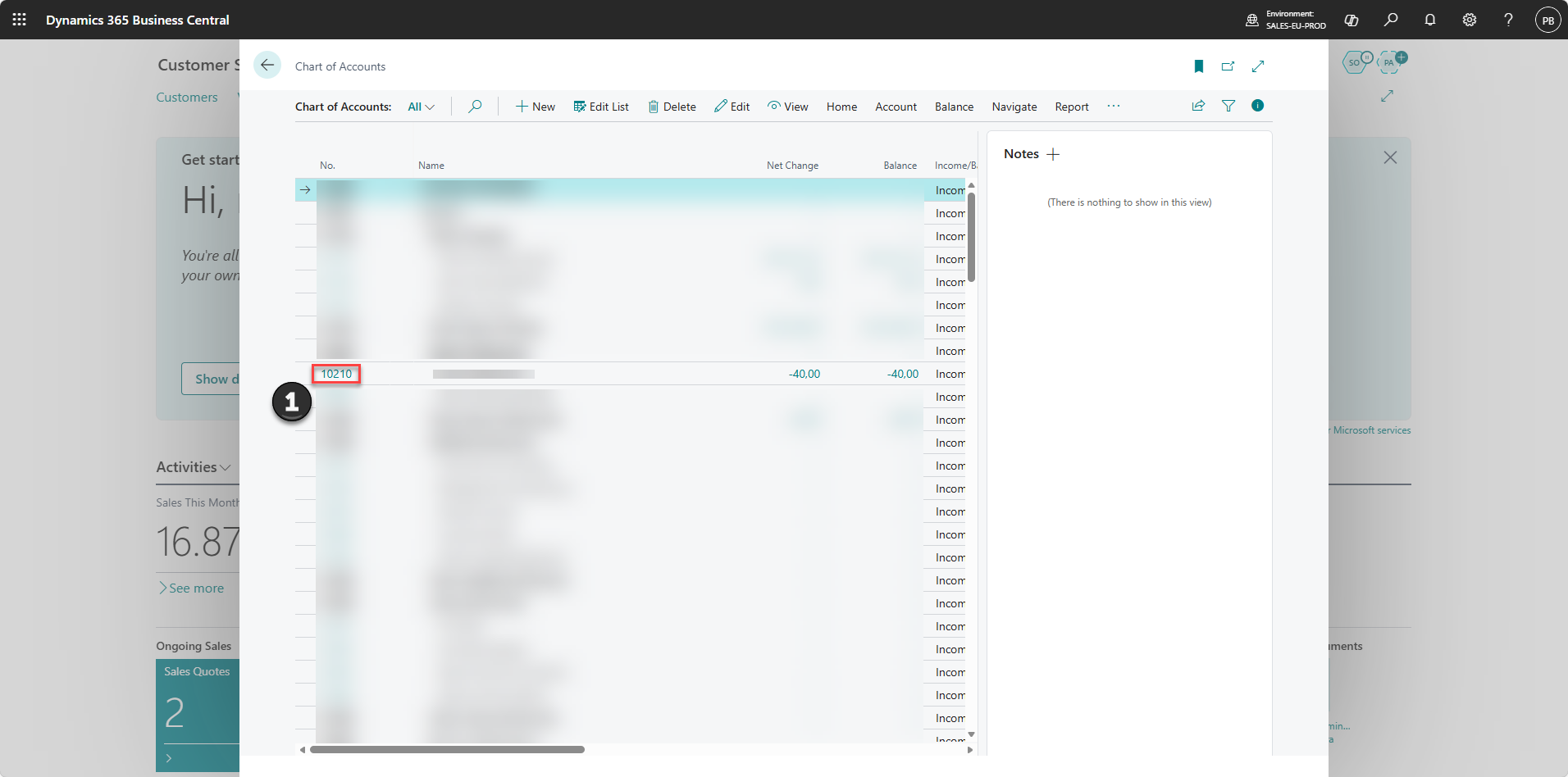This screenshot has height=777, width=1568.
Task: Click the environment icon beside SALES-EU-PROD
Action: (1252, 20)
